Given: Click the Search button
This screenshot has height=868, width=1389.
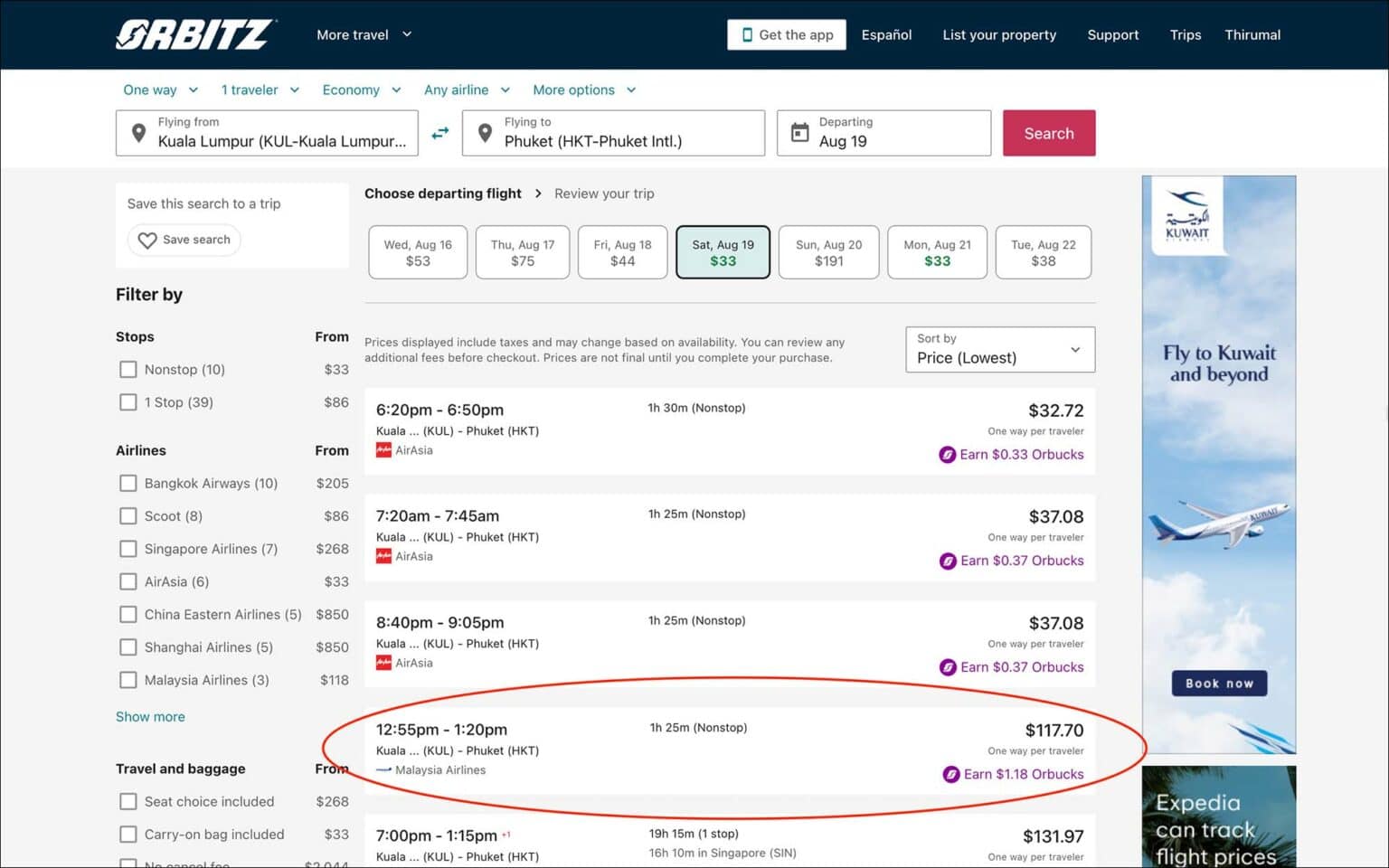Looking at the screenshot, I should tap(1049, 132).
